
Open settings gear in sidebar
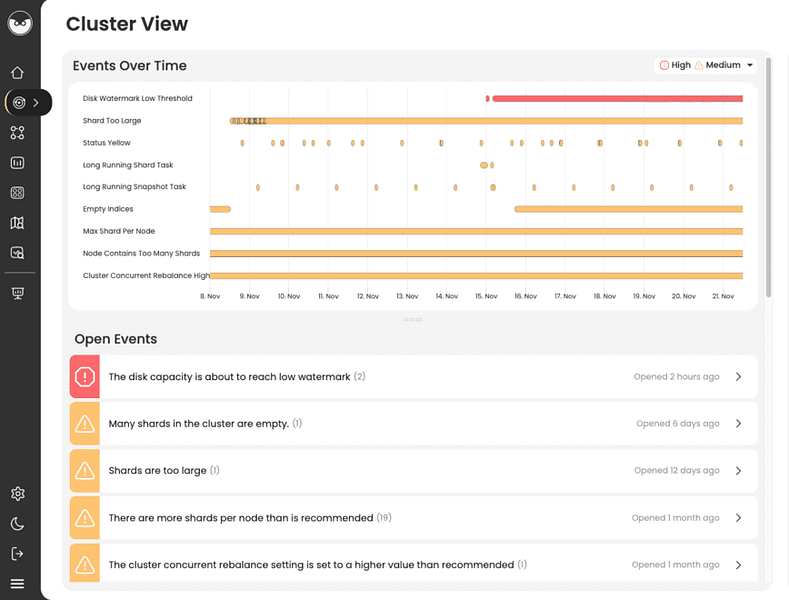[x=18, y=494]
